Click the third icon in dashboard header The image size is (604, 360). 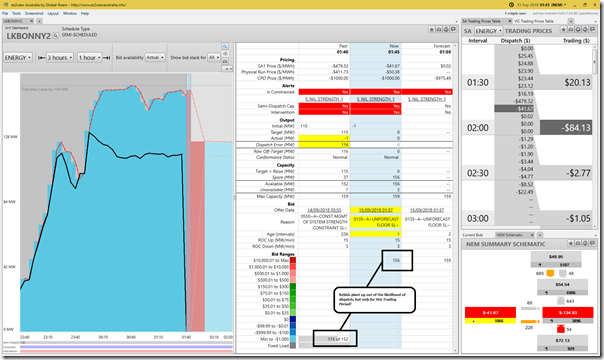click(x=446, y=29)
